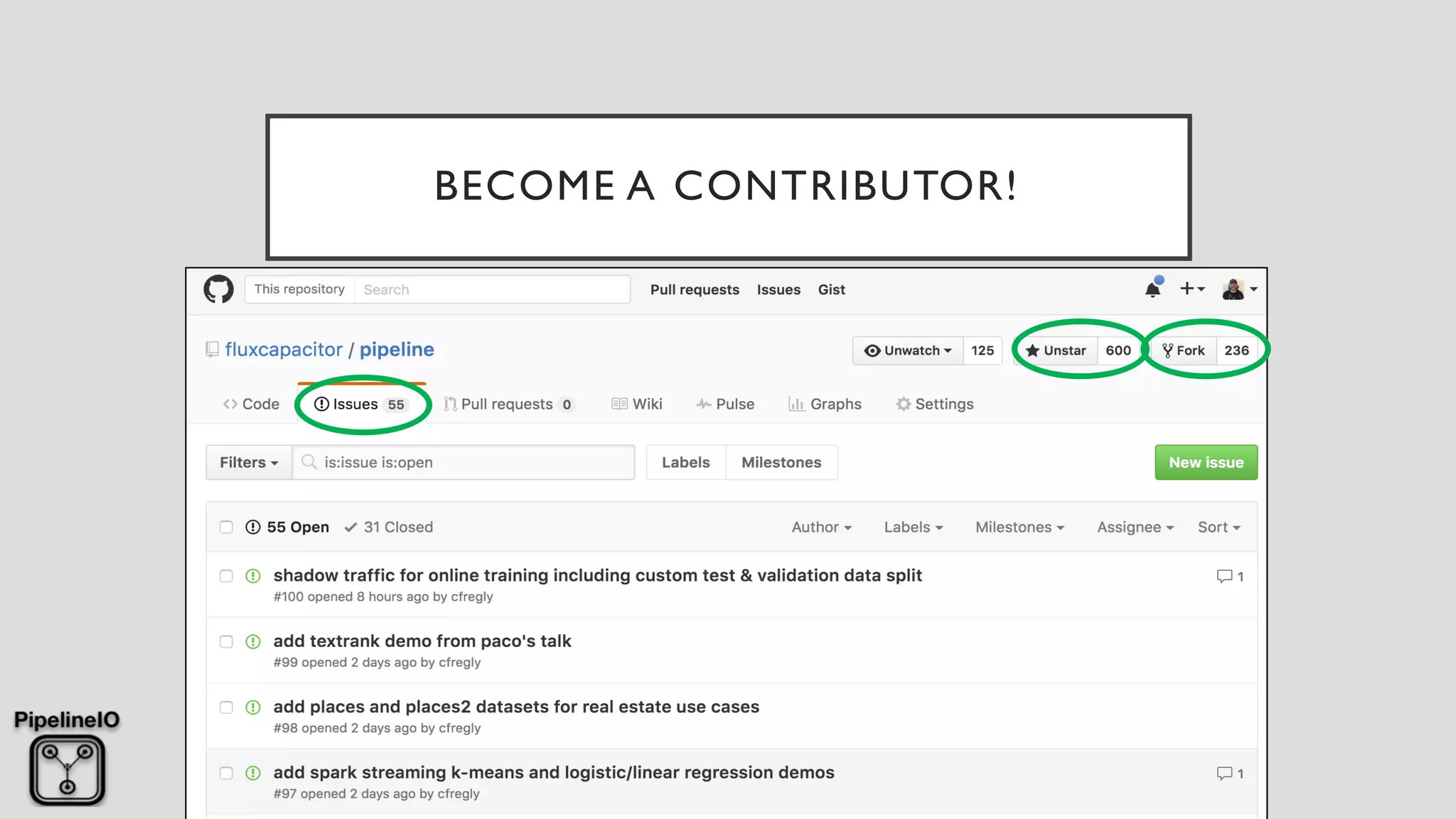Viewport: 1456px width, 819px height.
Task: Click the repository book icon beside fluxcapacitor
Action: click(212, 350)
